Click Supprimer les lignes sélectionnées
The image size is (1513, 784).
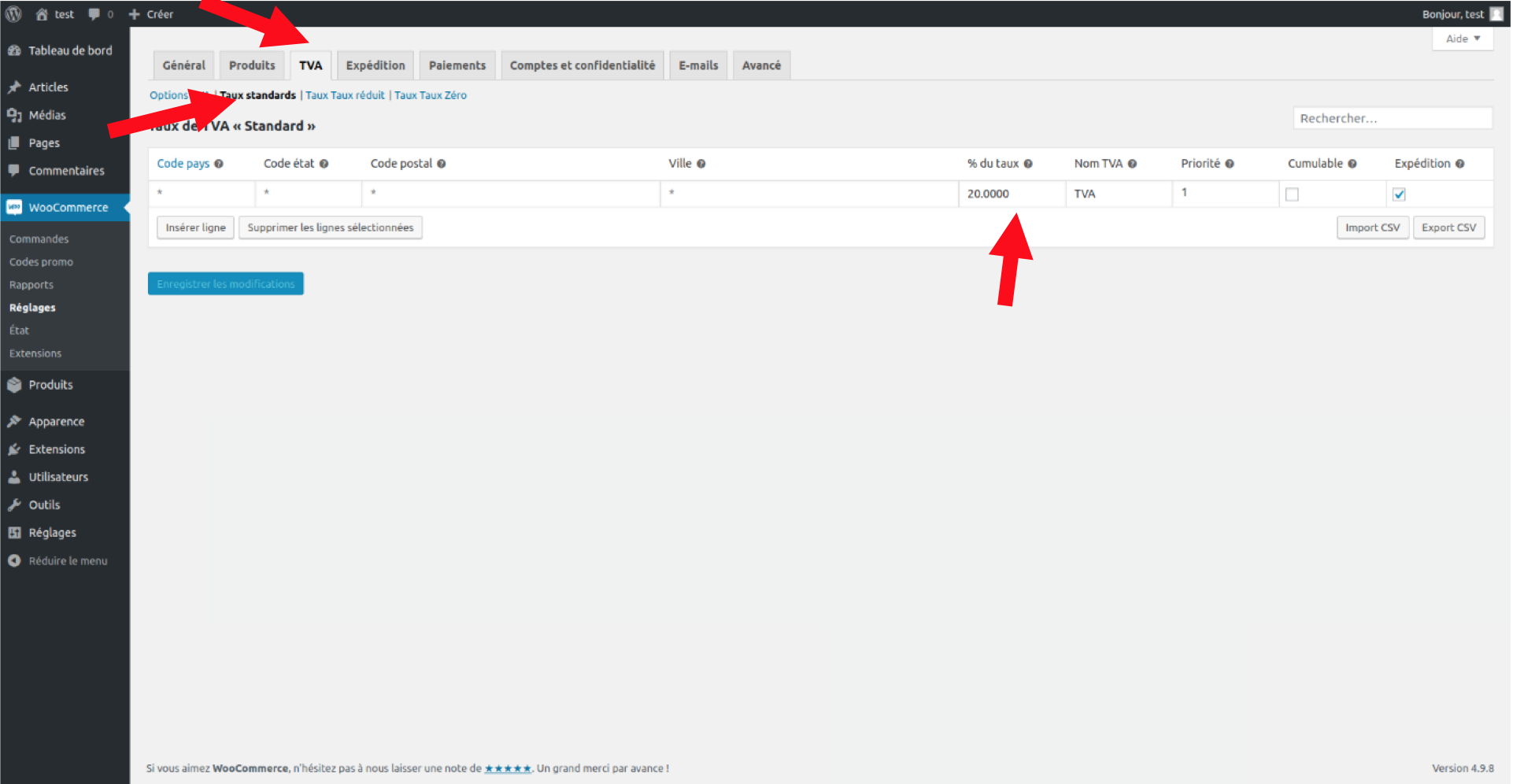[331, 227]
